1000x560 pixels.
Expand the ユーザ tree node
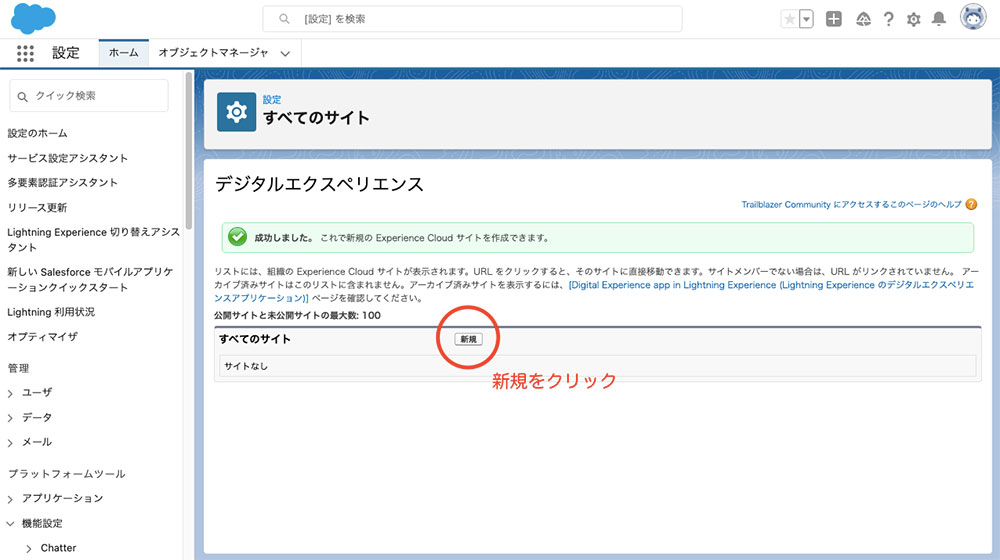click(10, 394)
